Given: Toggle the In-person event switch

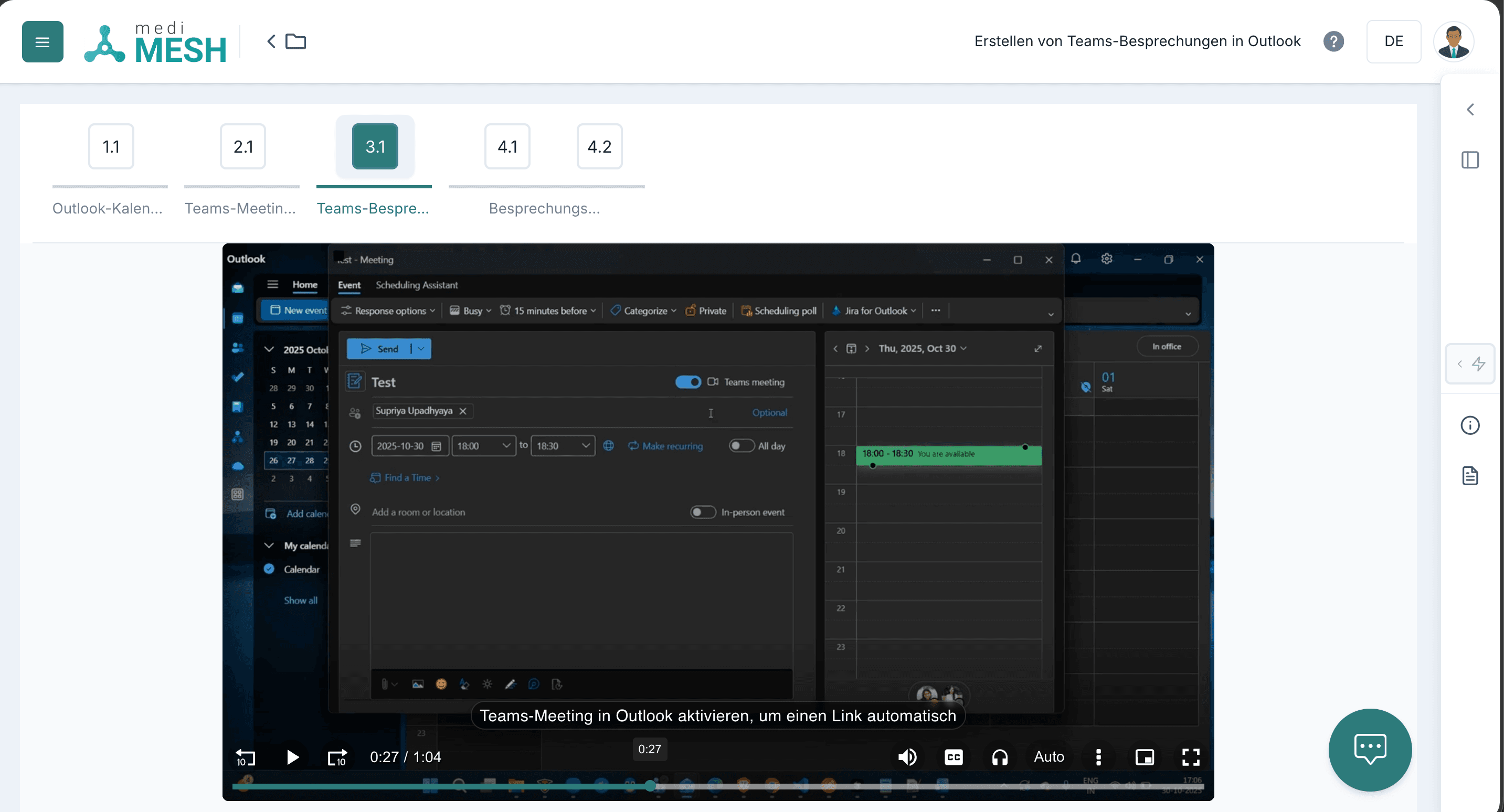Looking at the screenshot, I should (703, 512).
